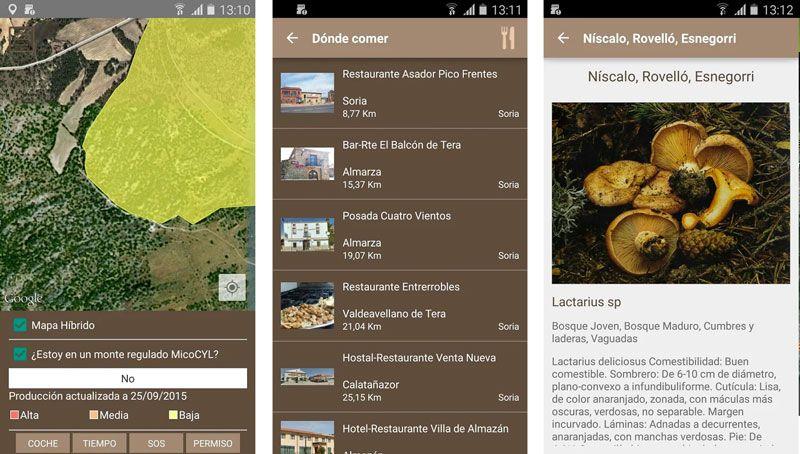The height and width of the screenshot is (454, 800).
Task: Go back from Dónde comer screen
Action: [292, 38]
